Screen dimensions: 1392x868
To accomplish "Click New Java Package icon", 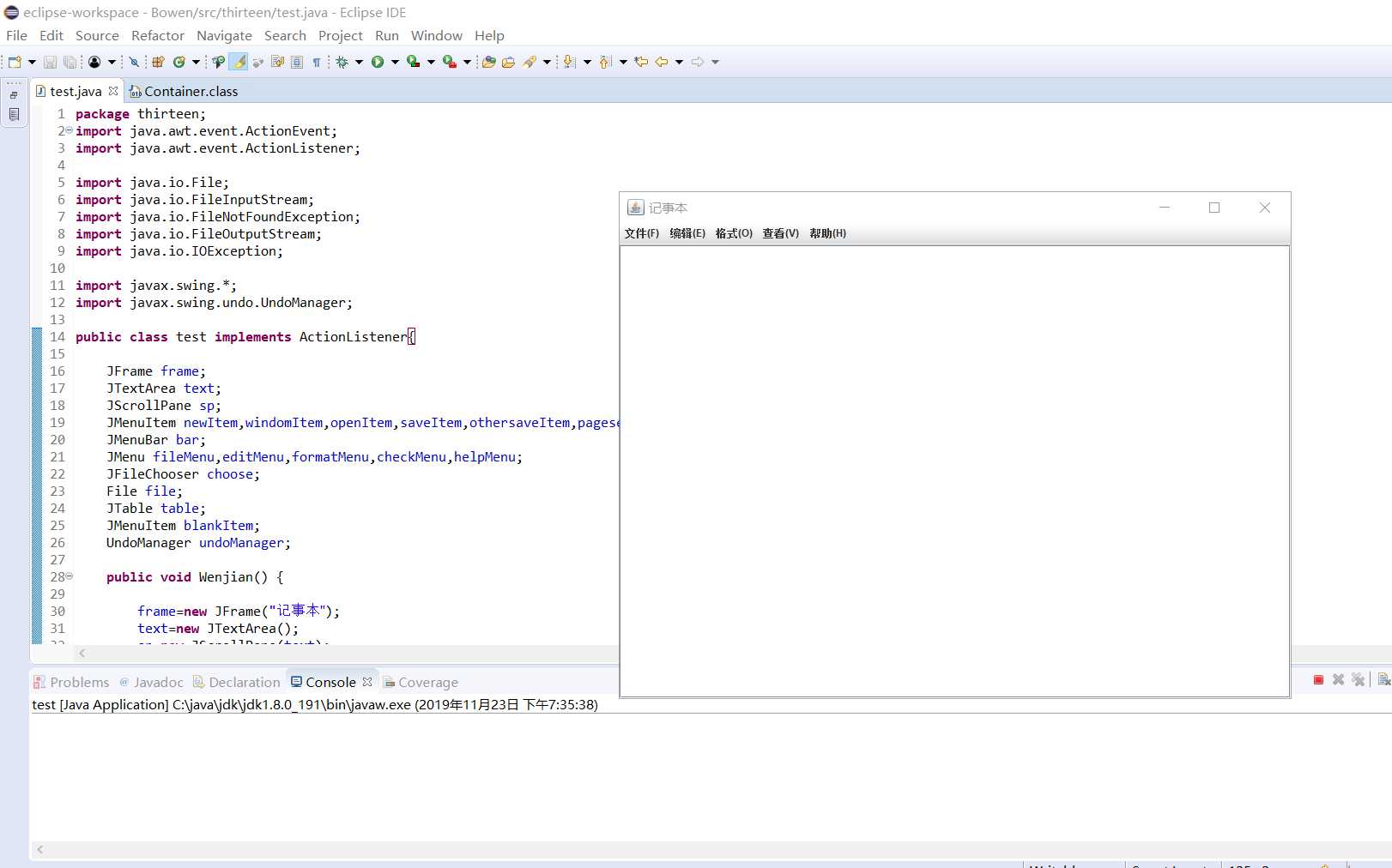I will [158, 62].
